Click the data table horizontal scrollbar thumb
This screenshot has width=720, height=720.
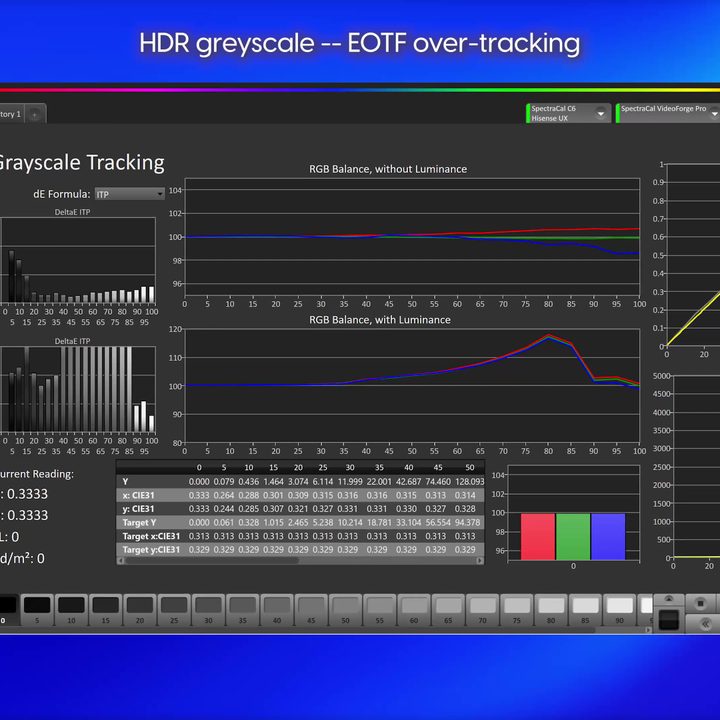[x=212, y=560]
